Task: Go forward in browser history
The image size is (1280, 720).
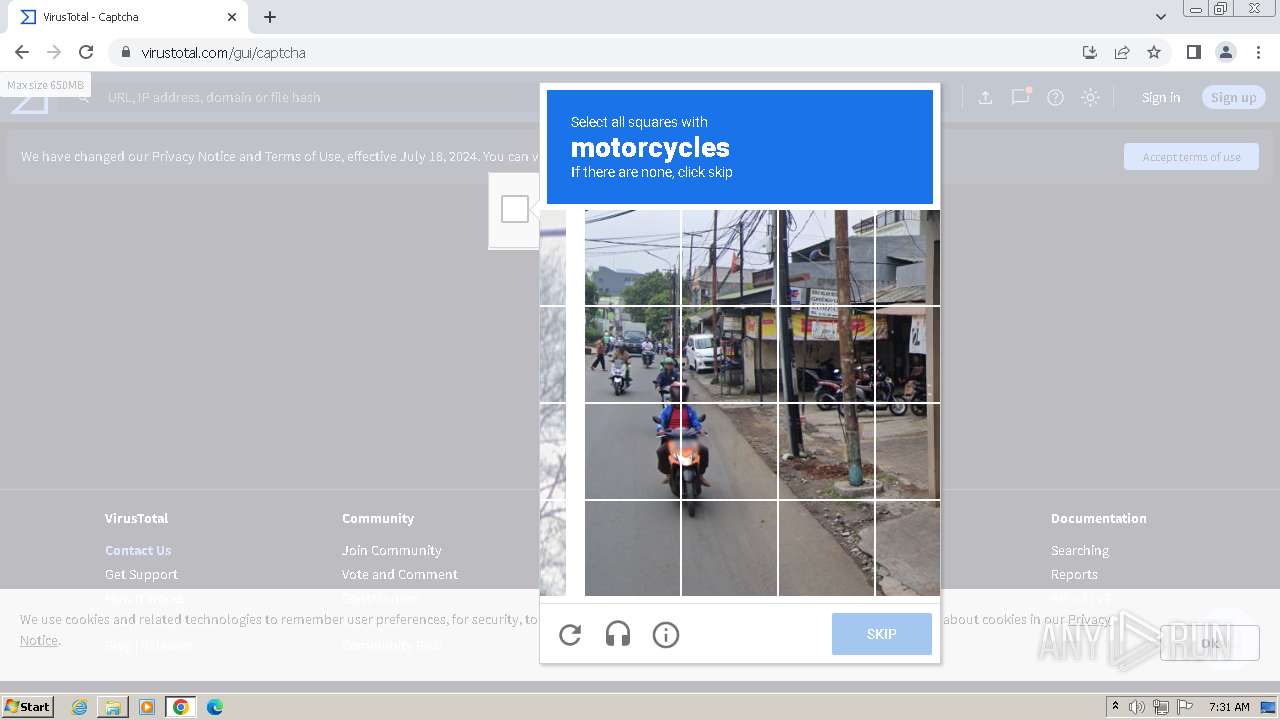Action: pos(54,52)
